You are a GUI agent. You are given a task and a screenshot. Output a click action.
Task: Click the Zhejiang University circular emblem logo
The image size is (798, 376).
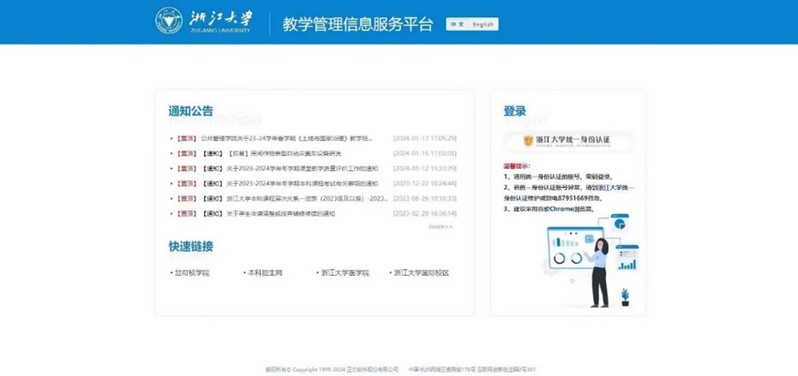(x=169, y=21)
